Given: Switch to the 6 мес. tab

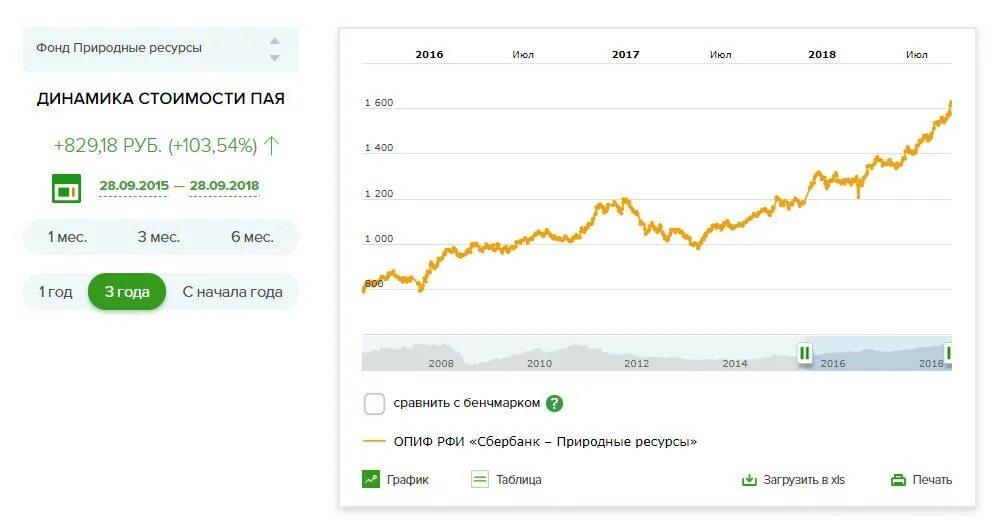Looking at the screenshot, I should point(251,237).
